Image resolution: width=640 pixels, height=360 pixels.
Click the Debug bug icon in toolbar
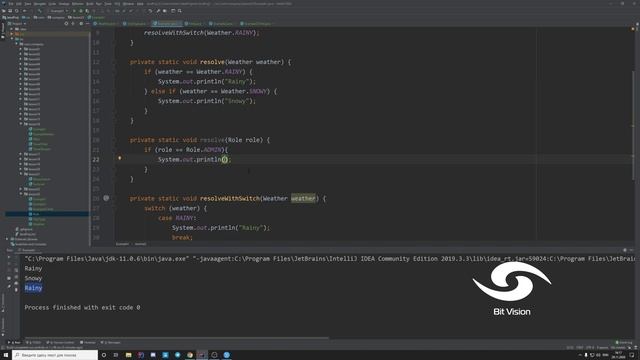point(81,11)
